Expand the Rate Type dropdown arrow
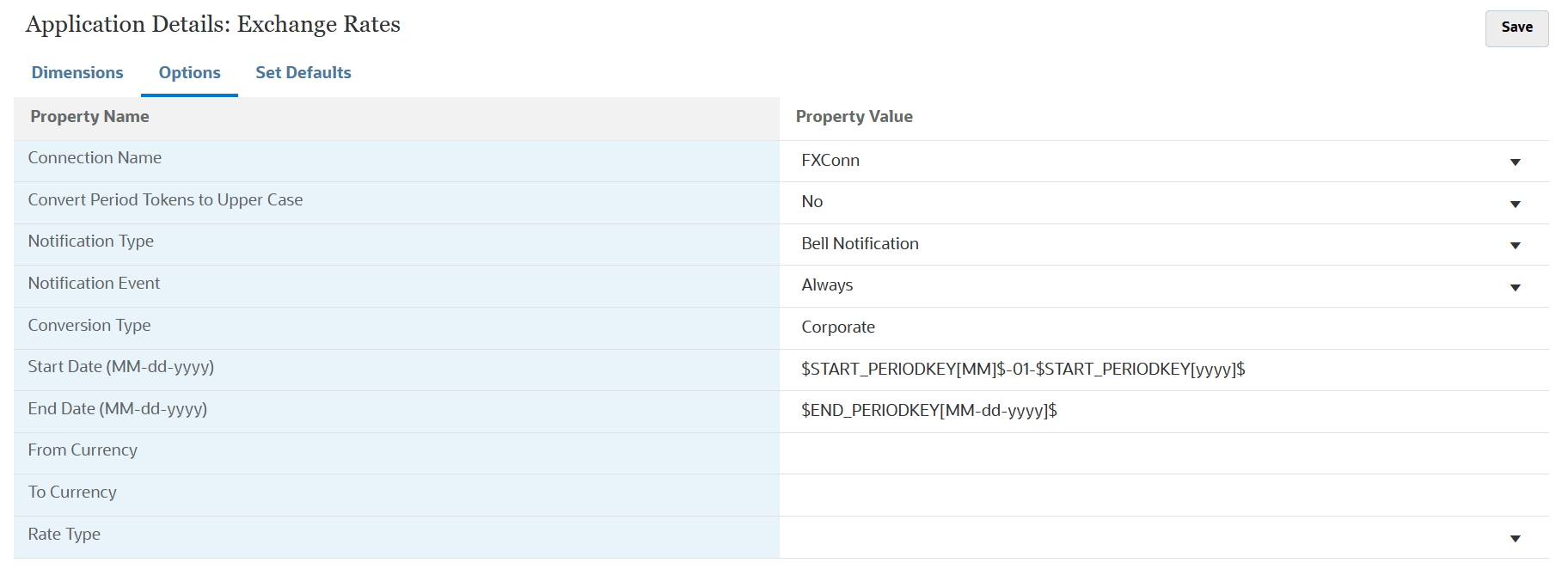This screenshot has height=575, width=1568. coord(1515,538)
